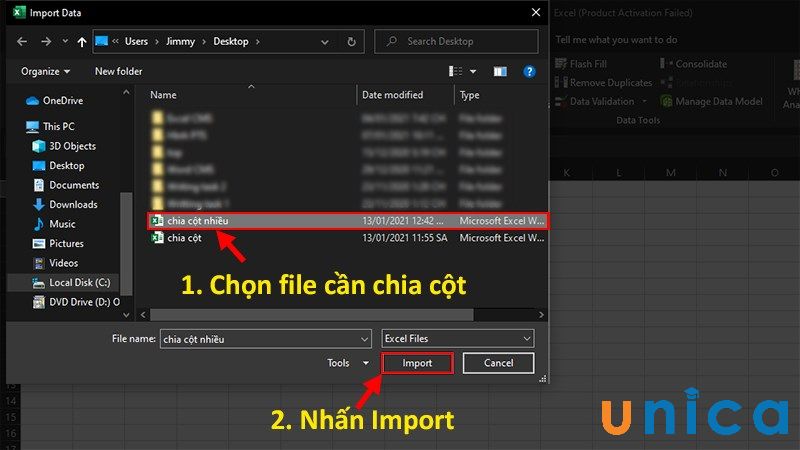The width and height of the screenshot is (800, 450).
Task: Click the Excel icon in title bar
Action: 19,12
